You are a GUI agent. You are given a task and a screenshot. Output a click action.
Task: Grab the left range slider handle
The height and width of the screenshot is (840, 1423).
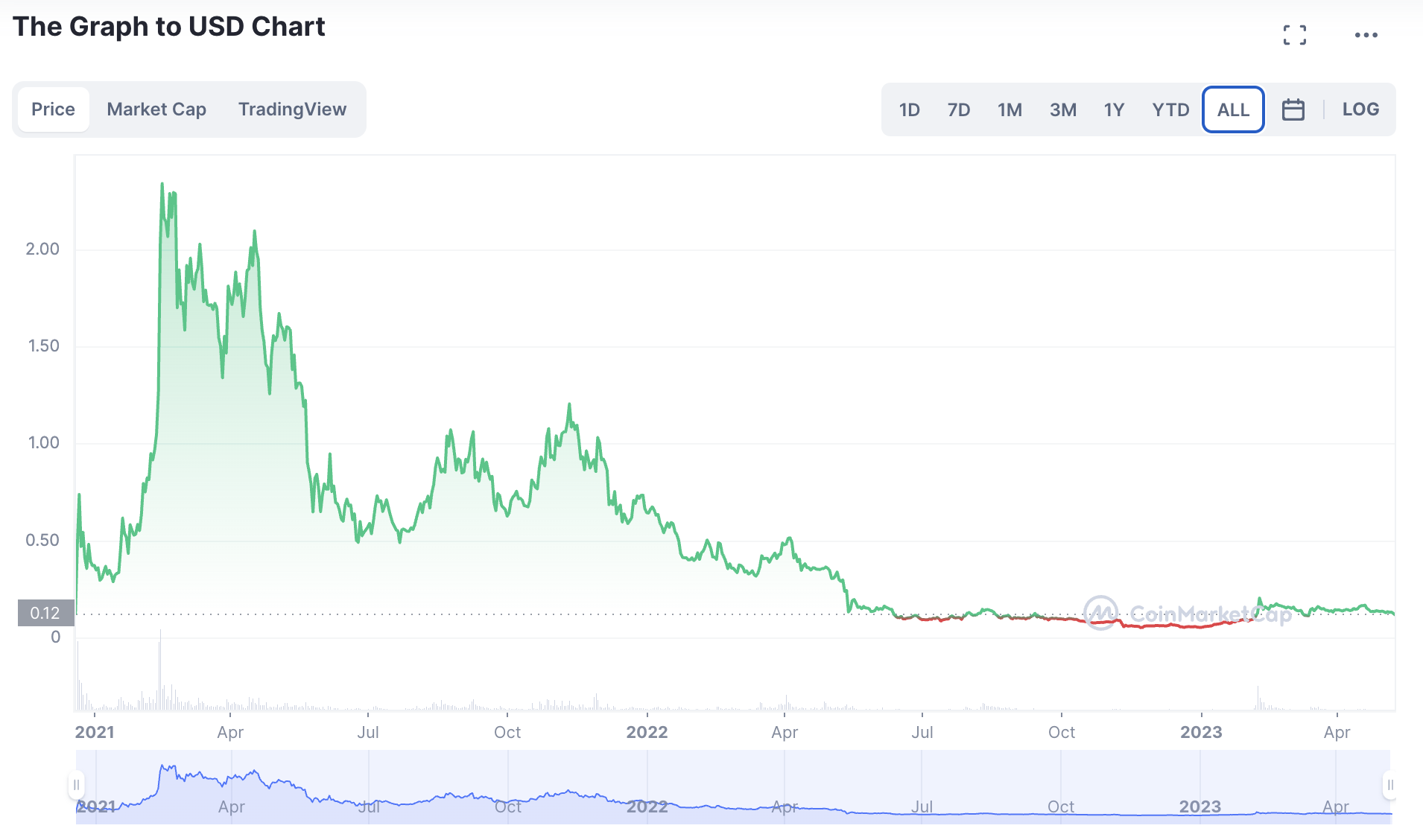pos(76,785)
